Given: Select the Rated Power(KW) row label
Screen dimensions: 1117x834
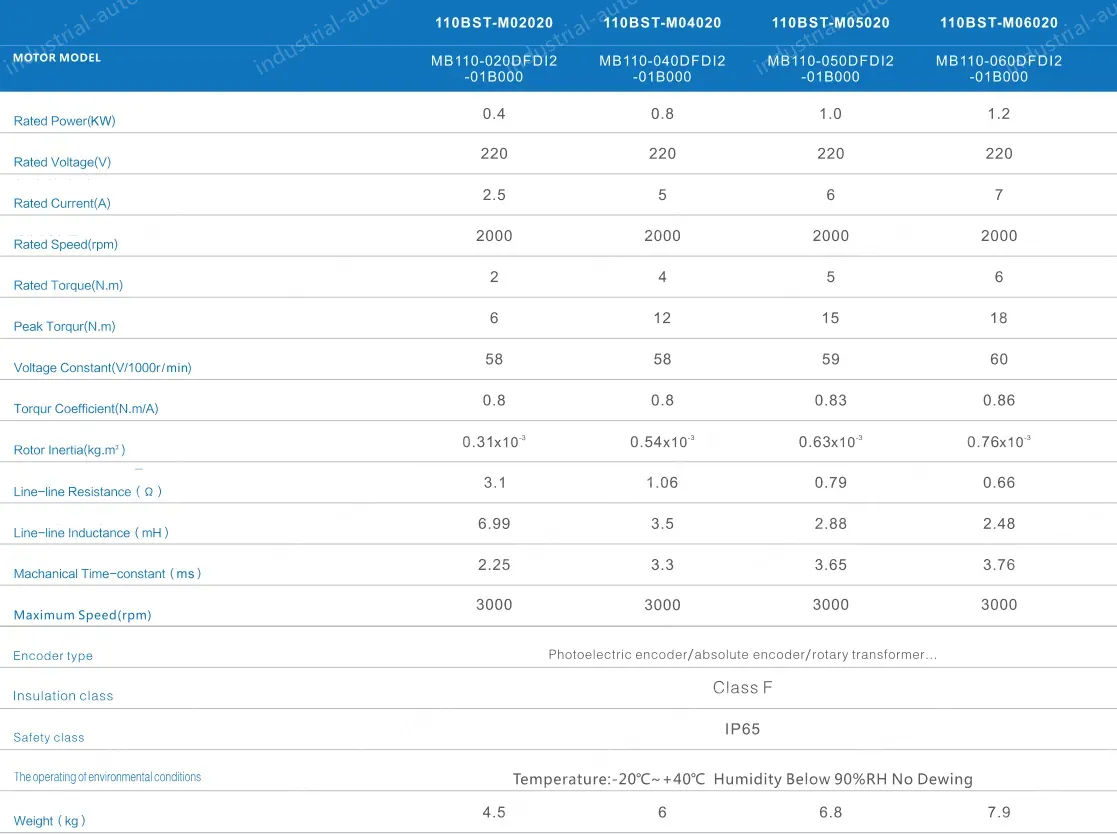Looking at the screenshot, I should coord(64,121).
